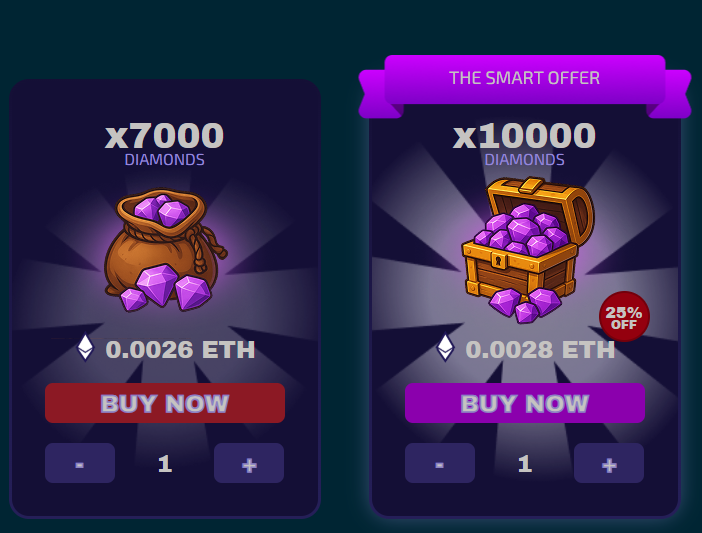This screenshot has width=702, height=533.
Task: Increase quantity of the x7000 diamonds pack
Action: coord(249,463)
